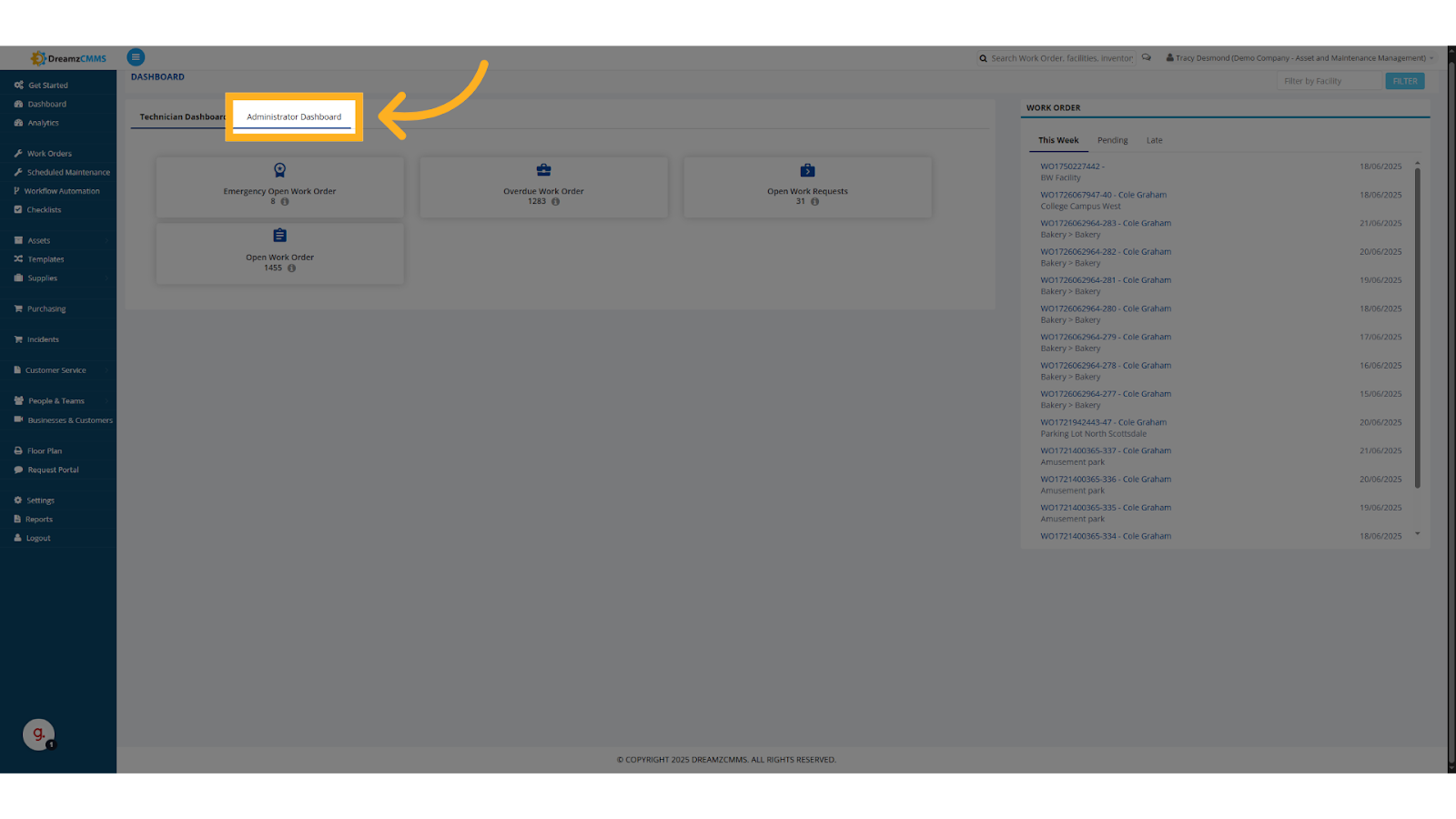Click the Templates shuffle icon
The image size is (1456, 819).
pyautogui.click(x=18, y=259)
